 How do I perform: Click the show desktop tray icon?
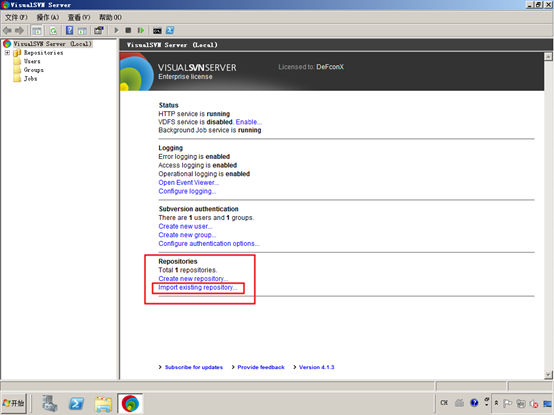[x=548, y=403]
